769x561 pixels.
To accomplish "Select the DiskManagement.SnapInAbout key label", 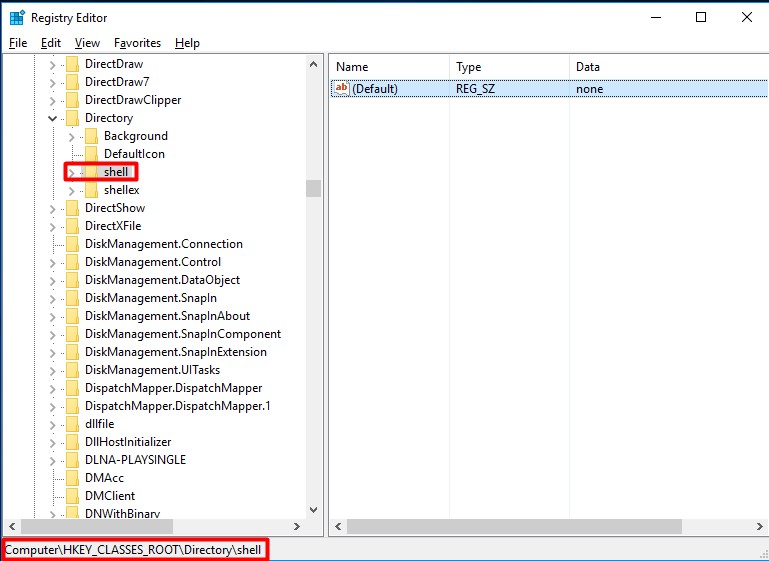I will click(x=167, y=316).
